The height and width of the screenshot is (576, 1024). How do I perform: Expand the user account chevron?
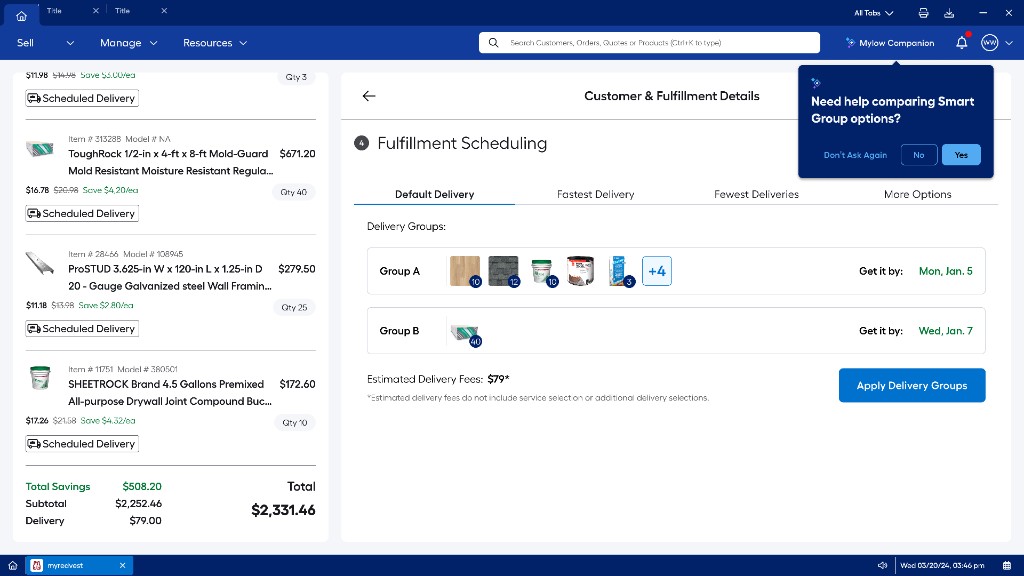1009,43
